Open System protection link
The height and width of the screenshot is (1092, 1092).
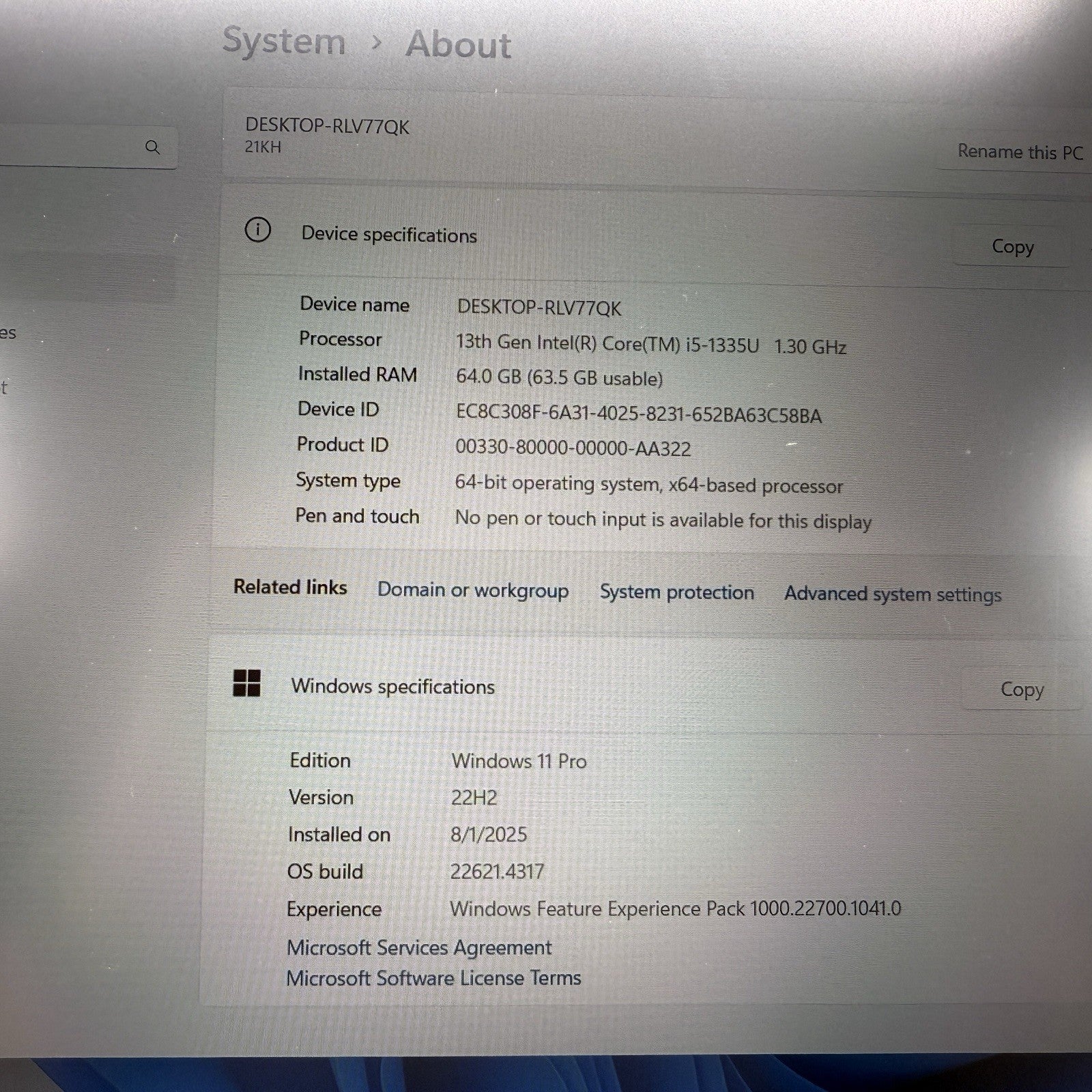pyautogui.click(x=677, y=592)
